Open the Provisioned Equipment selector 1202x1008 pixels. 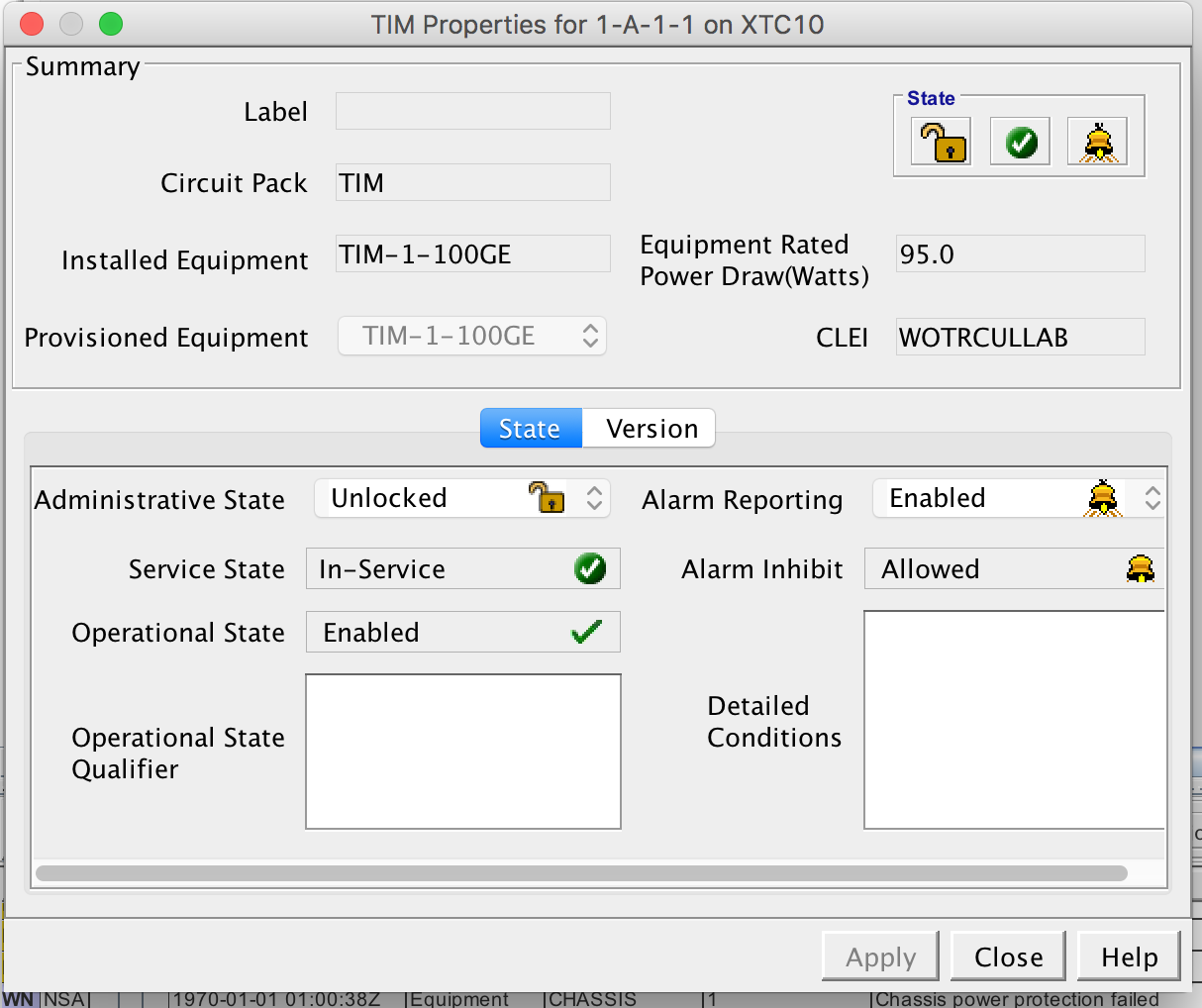pyautogui.click(x=589, y=336)
